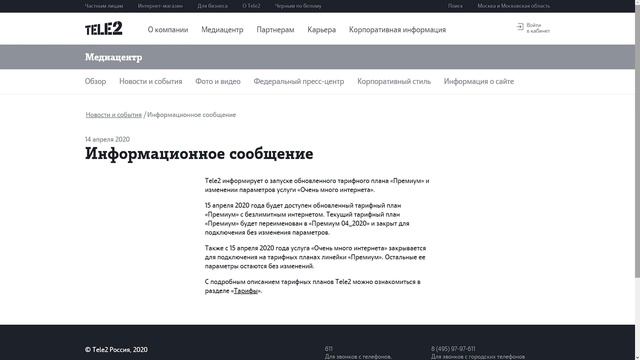Switch to 'Новости и события' tab
640x360 pixels.
coord(151,81)
